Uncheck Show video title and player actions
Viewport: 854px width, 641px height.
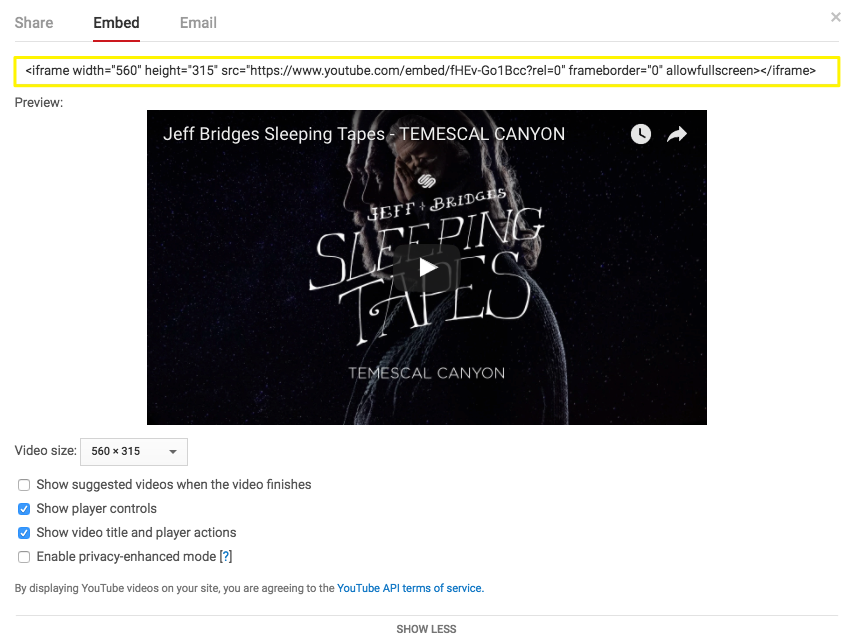[x=24, y=533]
